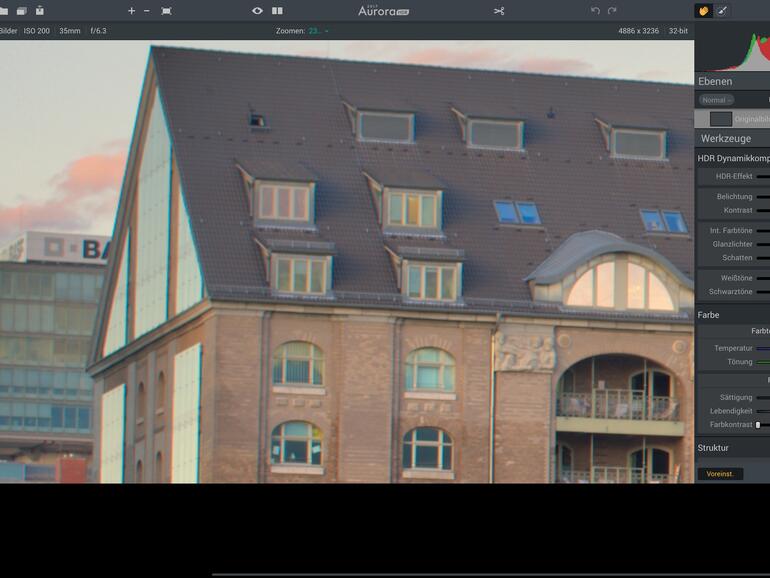Select the hand pan tool
The image size is (770, 578).
[x=704, y=11]
